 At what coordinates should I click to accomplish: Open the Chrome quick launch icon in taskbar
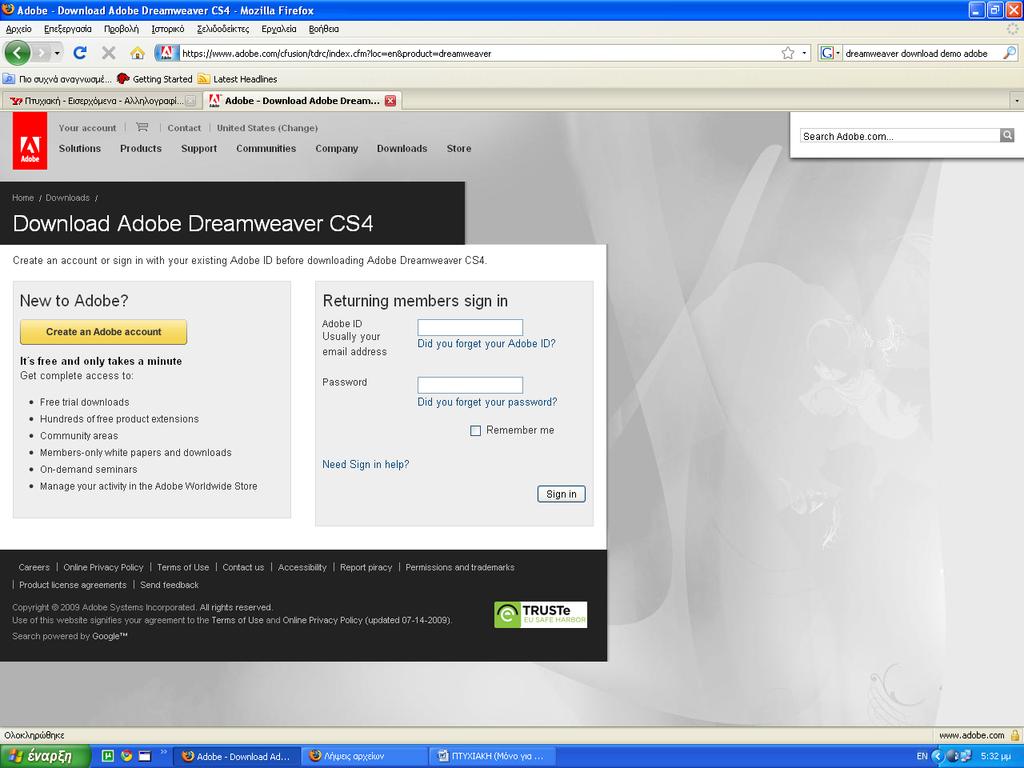(x=126, y=756)
